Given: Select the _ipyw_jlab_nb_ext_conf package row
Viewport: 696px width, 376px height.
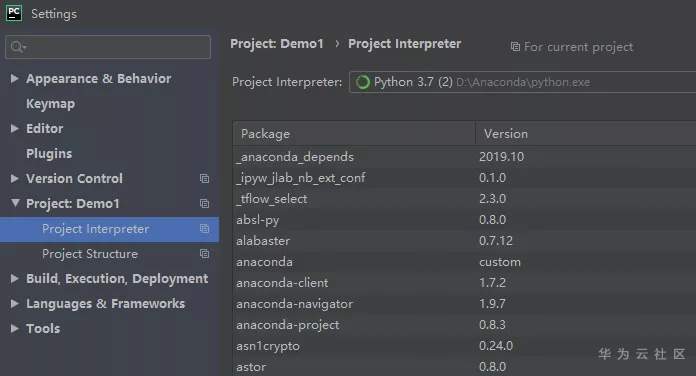Looking at the screenshot, I should pos(465,178).
